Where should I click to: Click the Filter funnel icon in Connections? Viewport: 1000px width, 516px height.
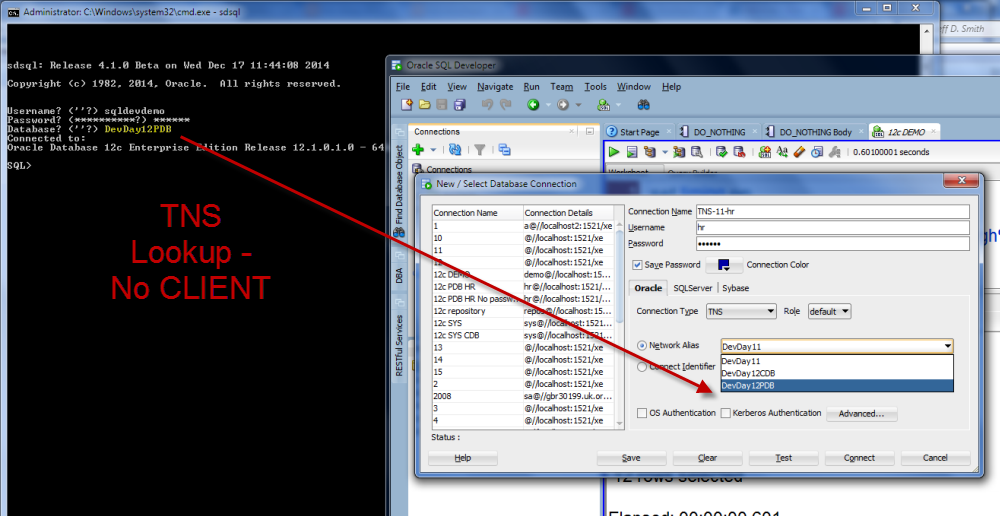(480, 150)
